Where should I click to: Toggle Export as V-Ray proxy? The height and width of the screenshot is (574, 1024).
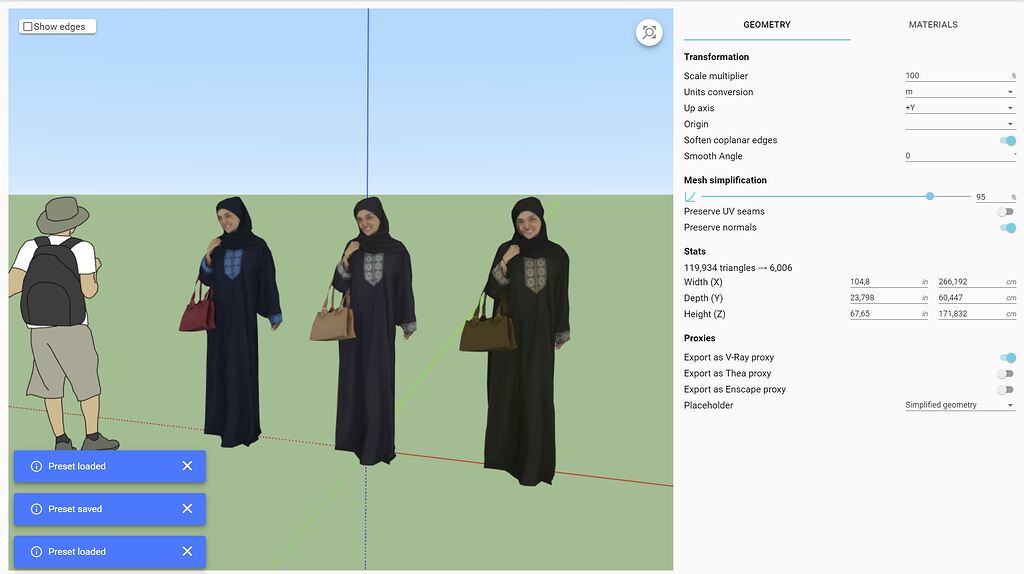1006,358
